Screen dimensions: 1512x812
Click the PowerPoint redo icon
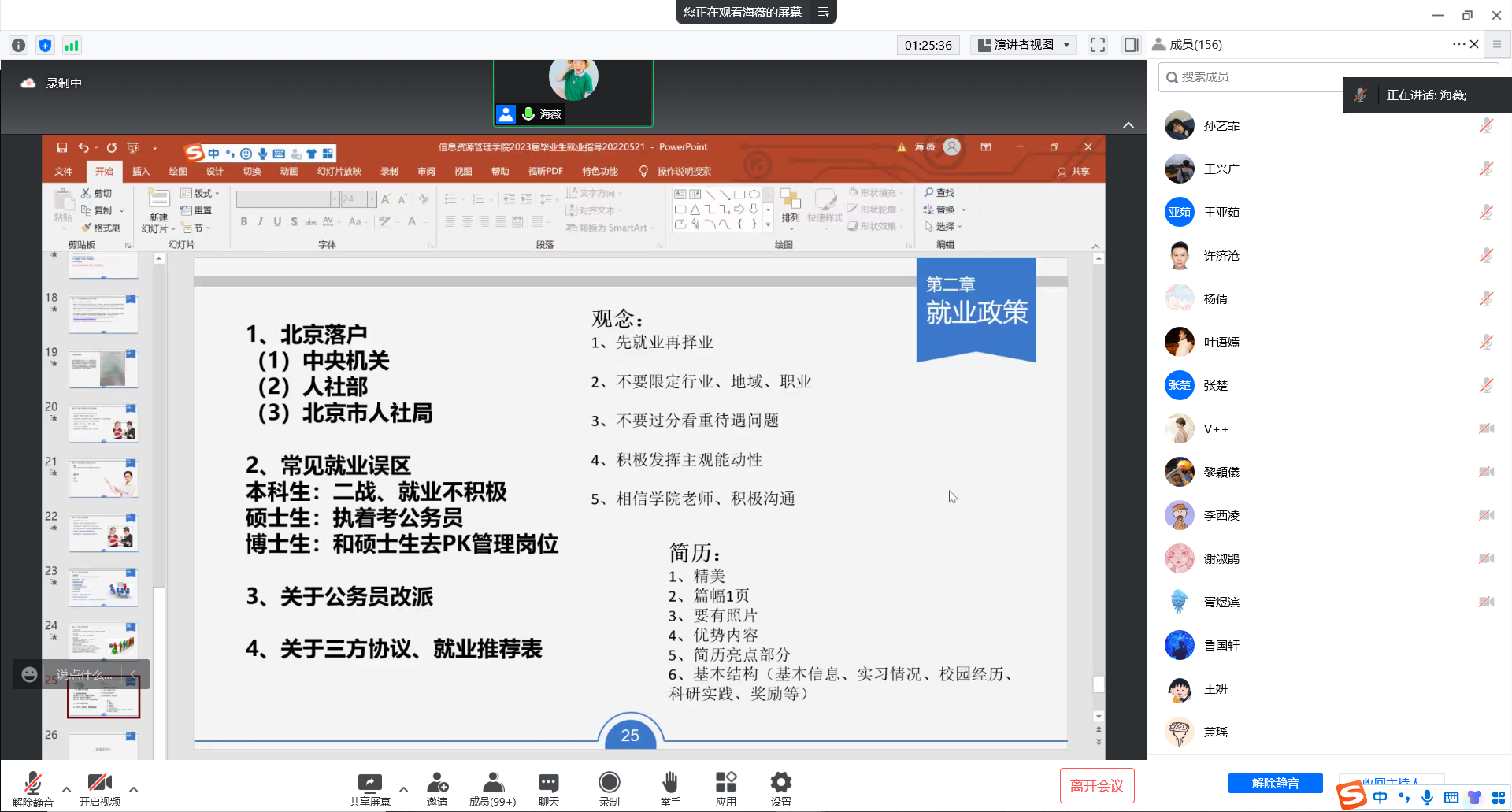coord(111,147)
